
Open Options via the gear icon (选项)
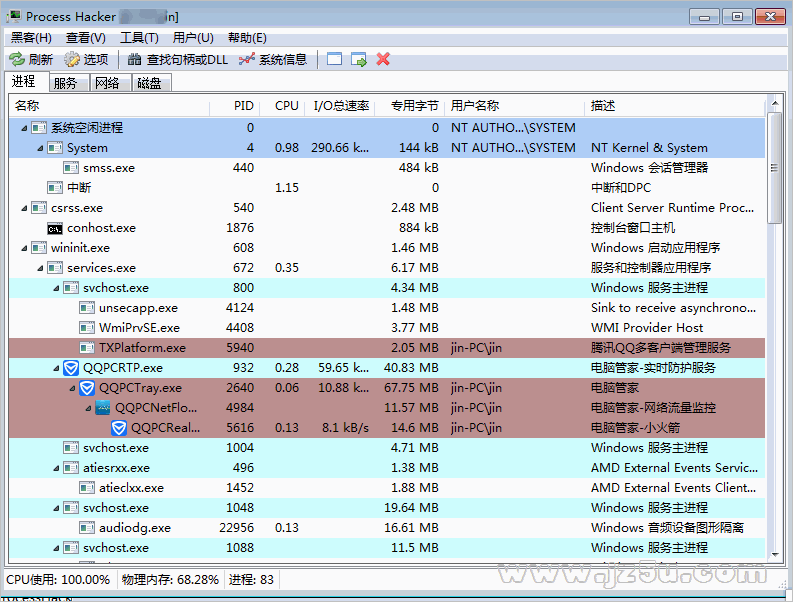tap(72, 59)
